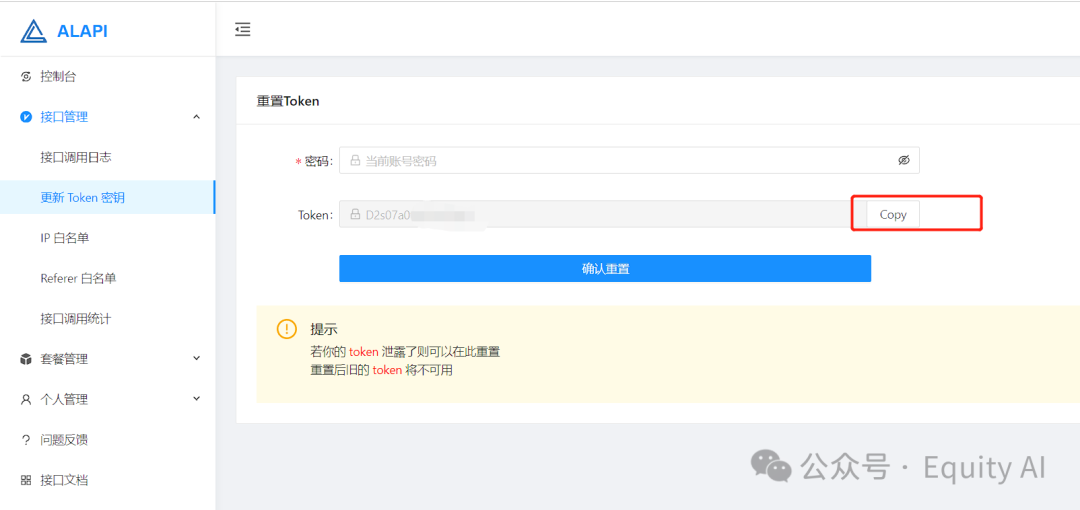Open the 控制台 menu item
This screenshot has width=1080, height=510.
point(107,76)
